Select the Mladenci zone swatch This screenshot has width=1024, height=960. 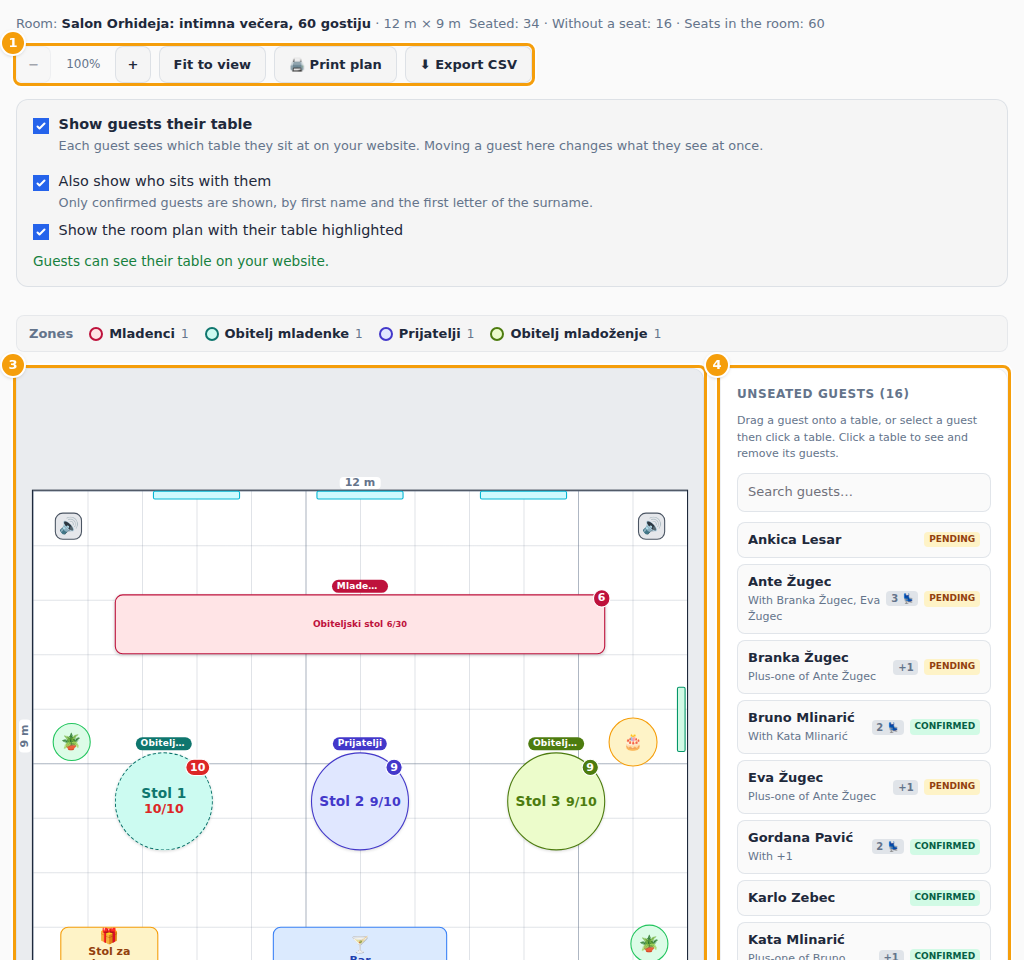tap(96, 334)
